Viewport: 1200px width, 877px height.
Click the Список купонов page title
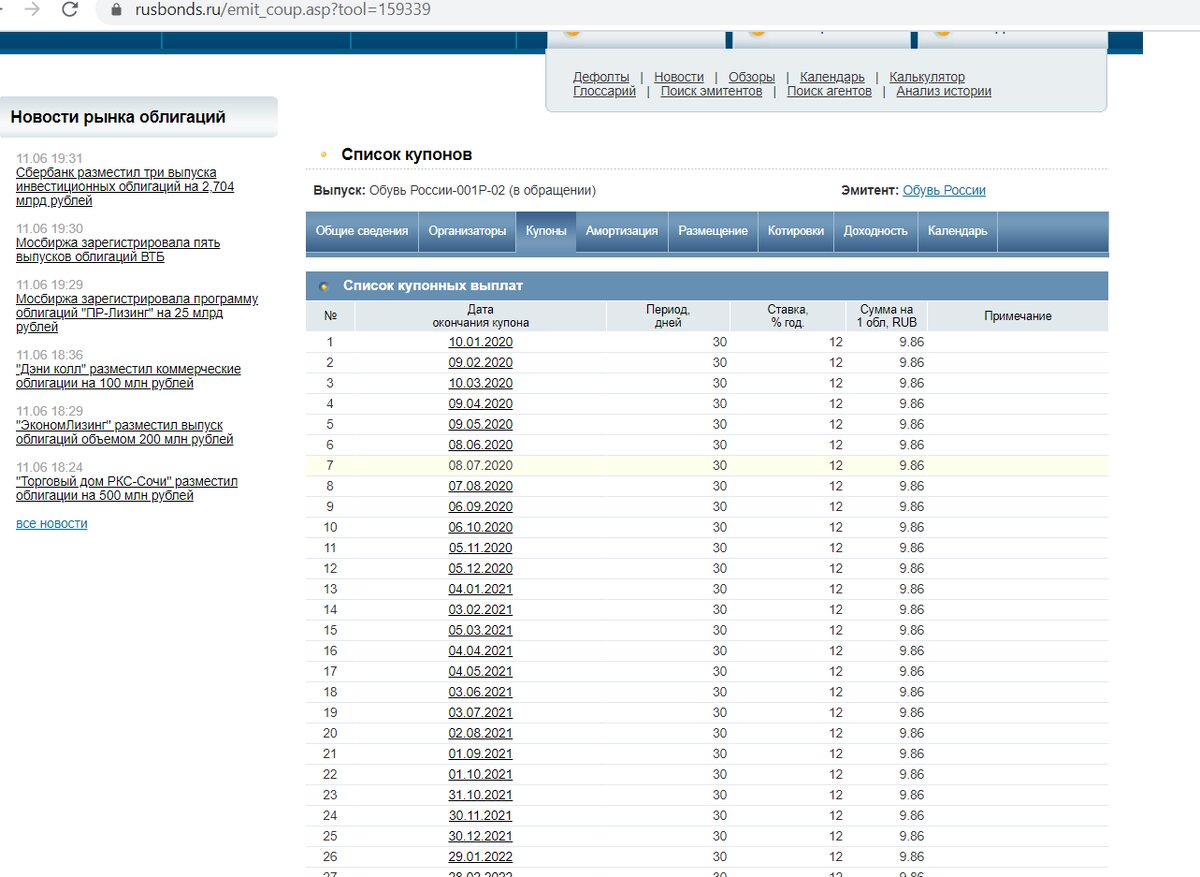coord(407,155)
